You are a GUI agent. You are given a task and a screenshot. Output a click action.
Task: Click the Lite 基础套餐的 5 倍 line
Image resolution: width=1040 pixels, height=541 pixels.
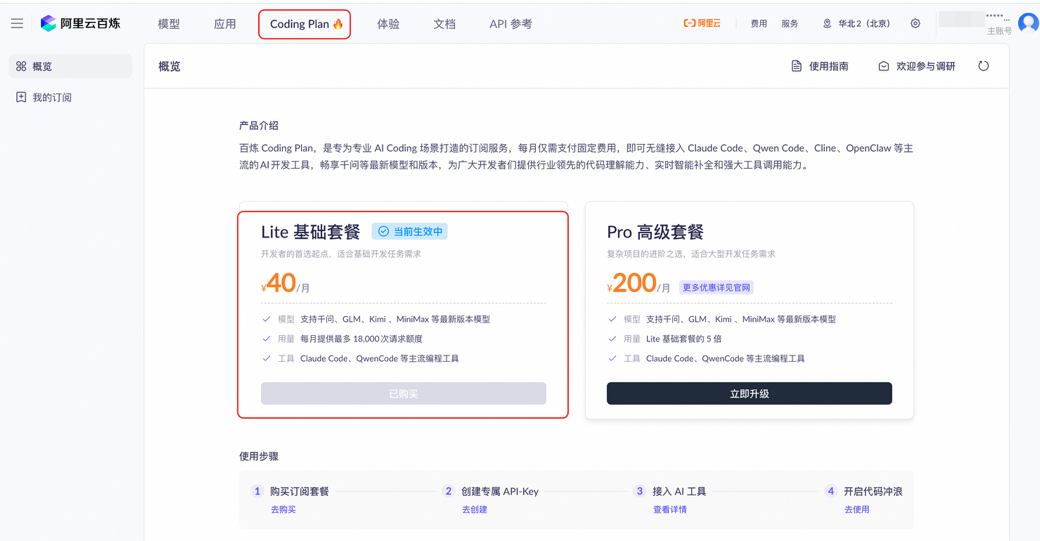click(684, 339)
